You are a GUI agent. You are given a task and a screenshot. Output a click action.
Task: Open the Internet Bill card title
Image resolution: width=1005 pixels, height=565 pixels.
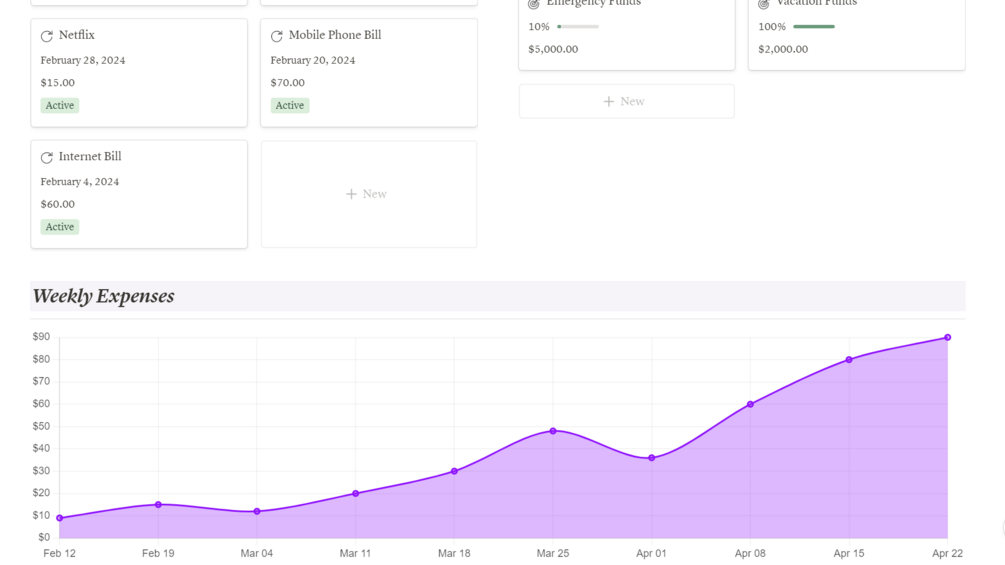(90, 156)
